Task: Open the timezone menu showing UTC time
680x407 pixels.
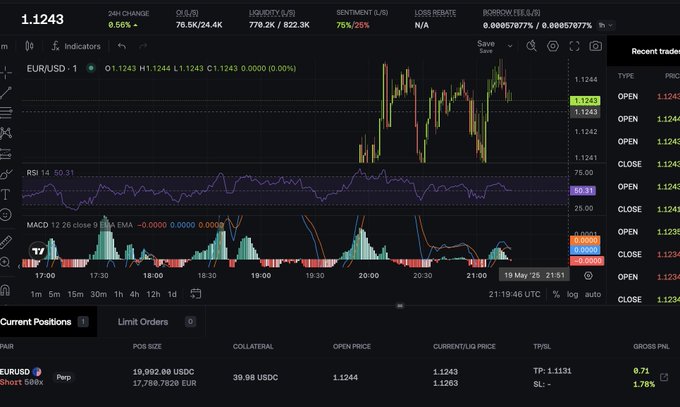Action: (x=514, y=295)
